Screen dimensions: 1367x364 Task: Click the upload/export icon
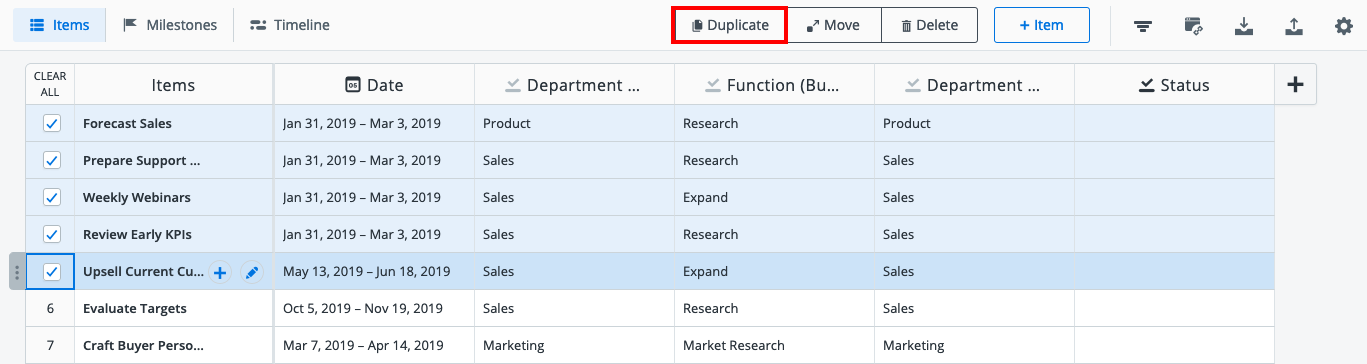pos(1294,26)
